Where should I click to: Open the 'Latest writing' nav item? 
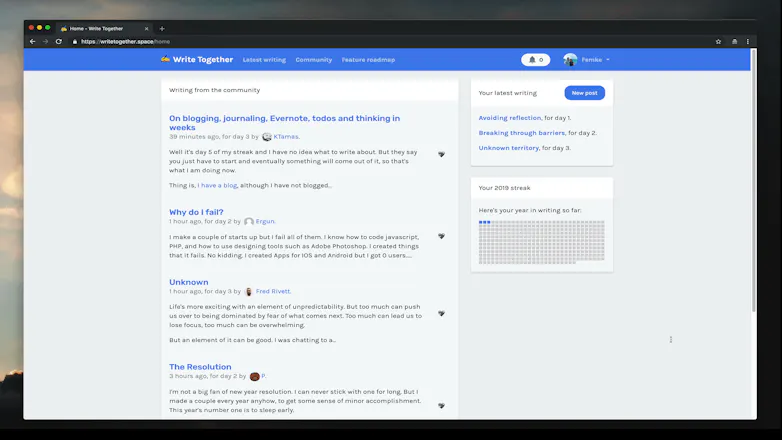[264, 60]
